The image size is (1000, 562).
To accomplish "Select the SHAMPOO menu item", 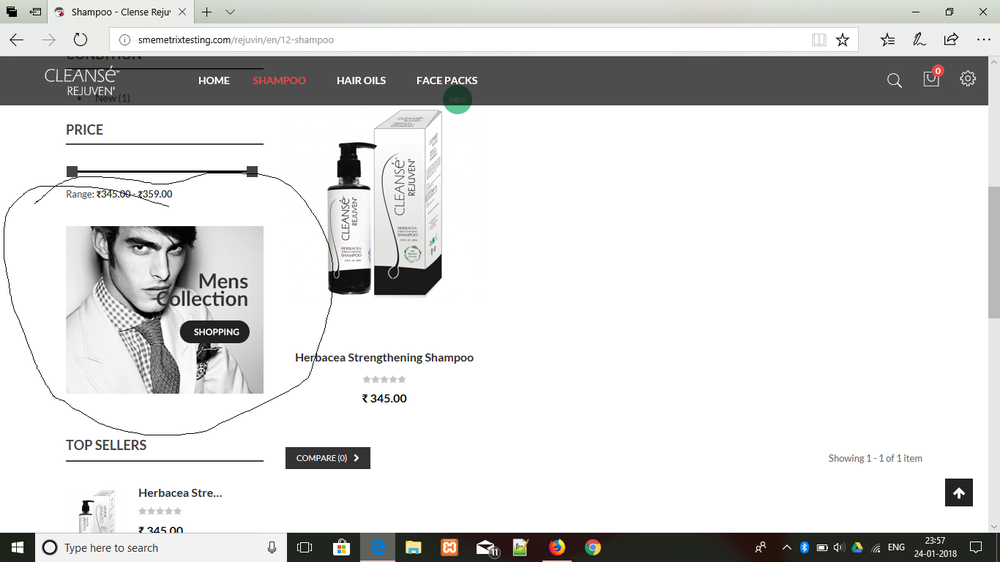I will click(279, 80).
